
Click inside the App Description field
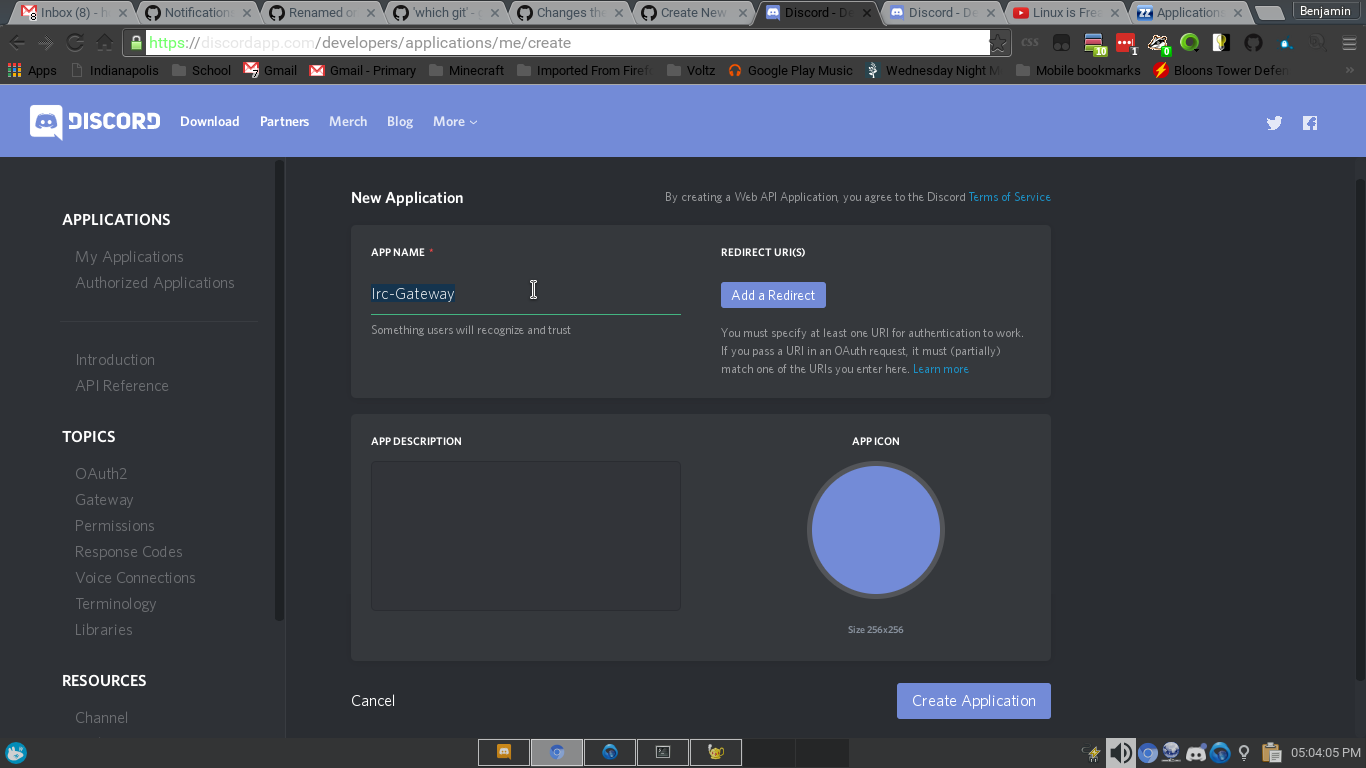pyautogui.click(x=525, y=535)
